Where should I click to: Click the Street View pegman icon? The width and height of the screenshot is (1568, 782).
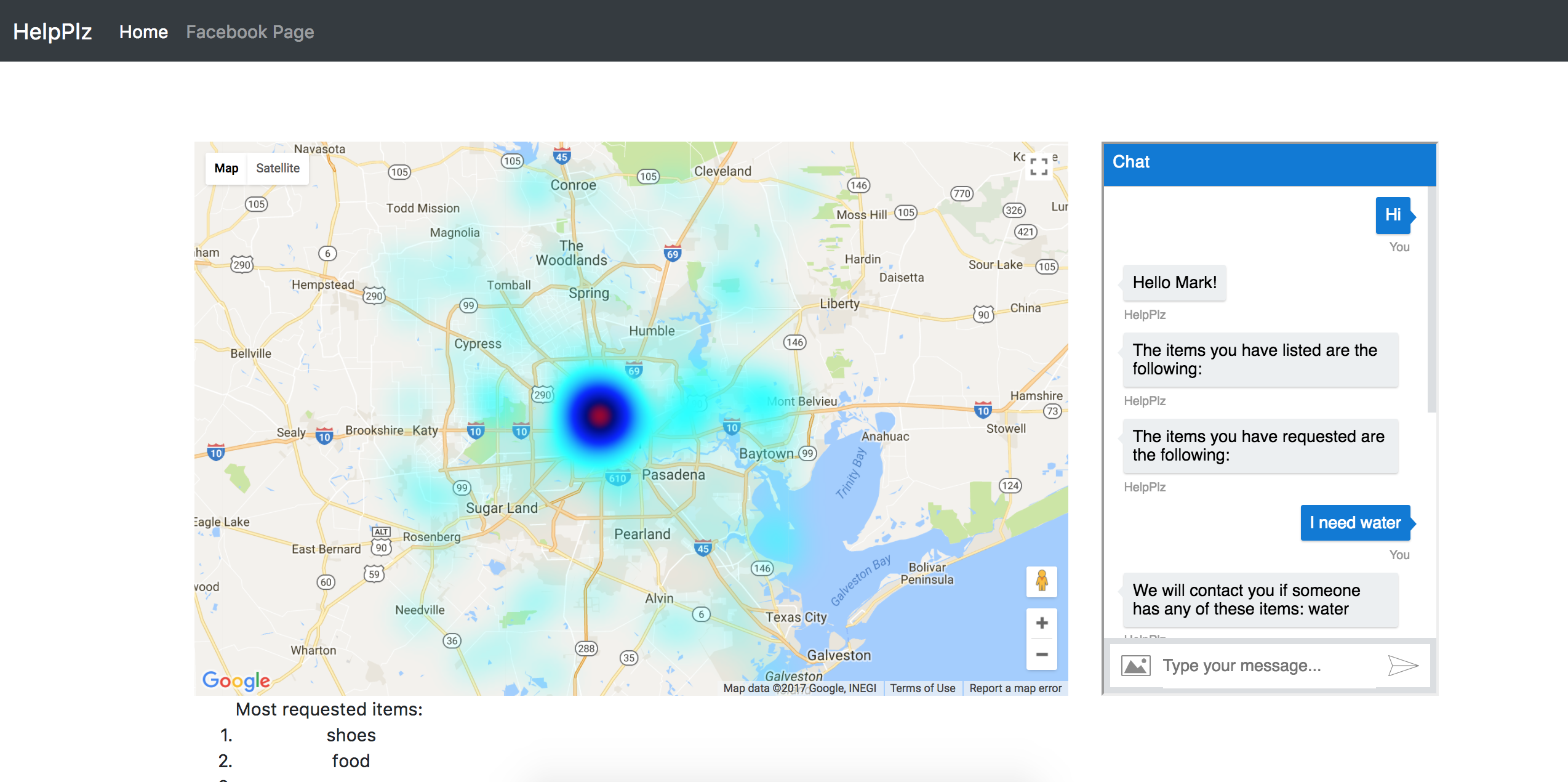(x=1041, y=581)
